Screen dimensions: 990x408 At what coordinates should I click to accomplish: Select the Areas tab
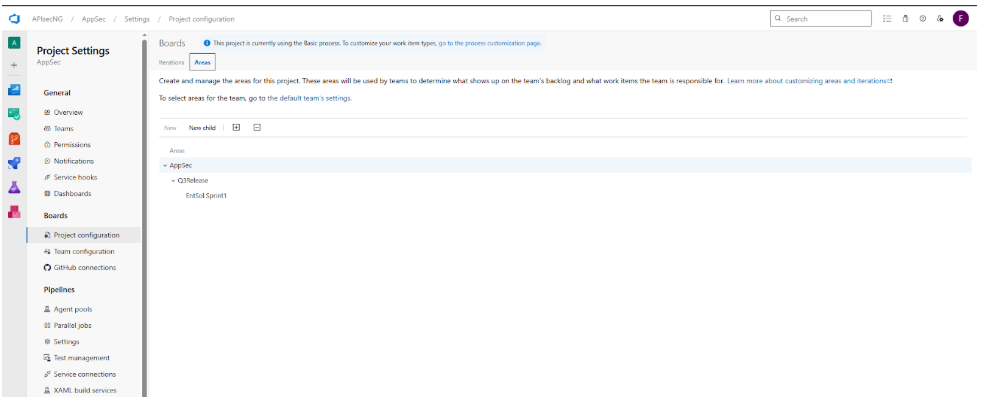[x=202, y=62]
